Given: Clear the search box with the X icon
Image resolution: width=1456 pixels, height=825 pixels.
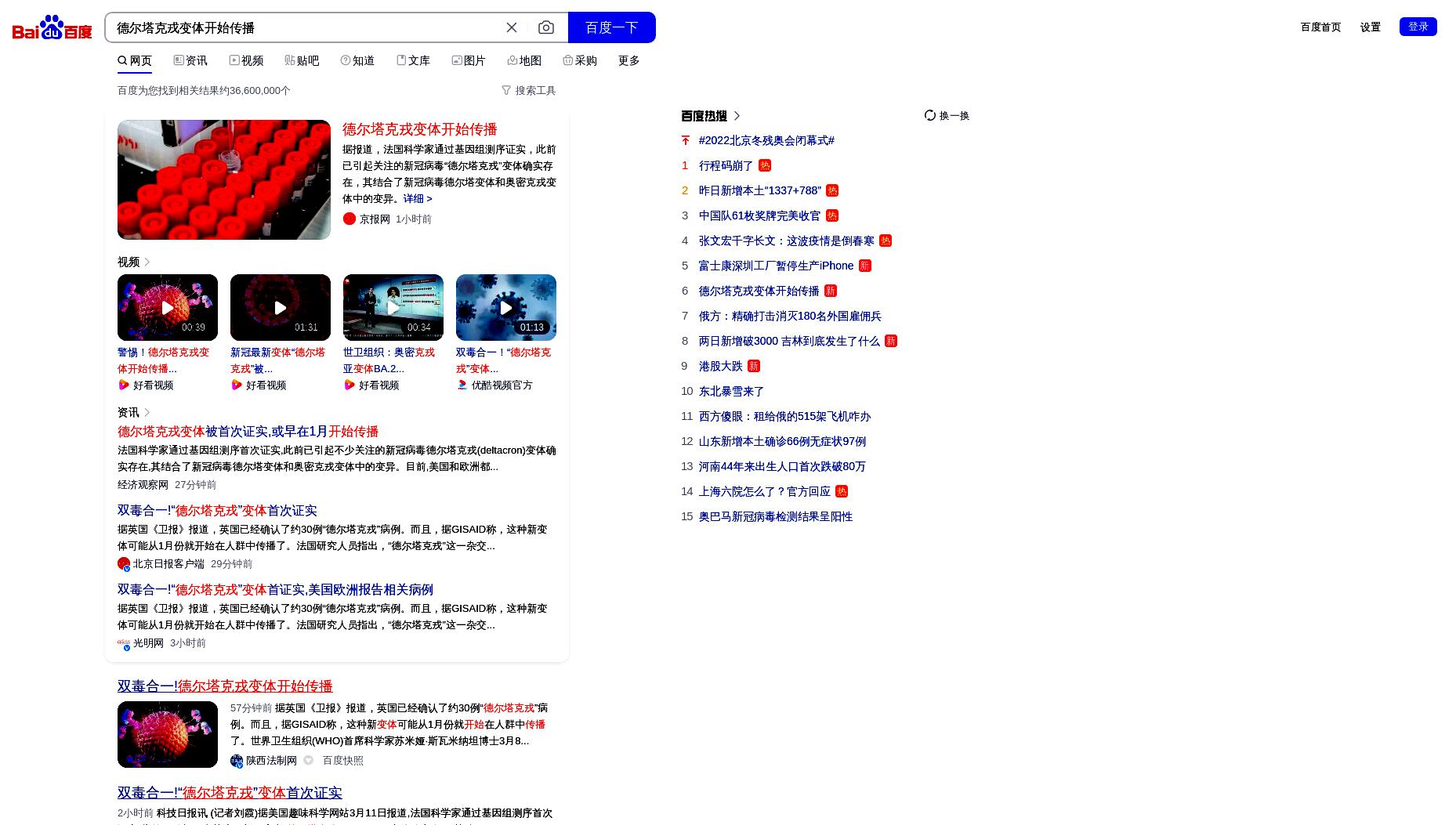Looking at the screenshot, I should pyautogui.click(x=512, y=27).
